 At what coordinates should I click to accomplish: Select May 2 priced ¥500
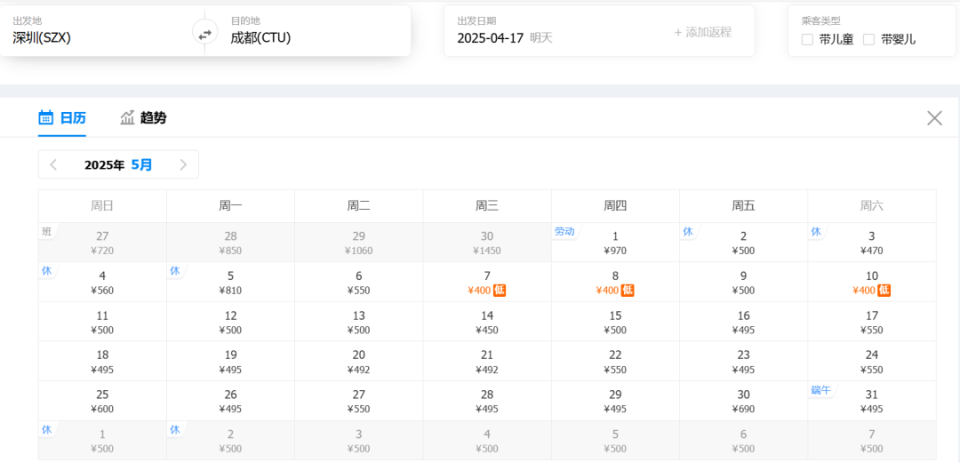click(743, 243)
